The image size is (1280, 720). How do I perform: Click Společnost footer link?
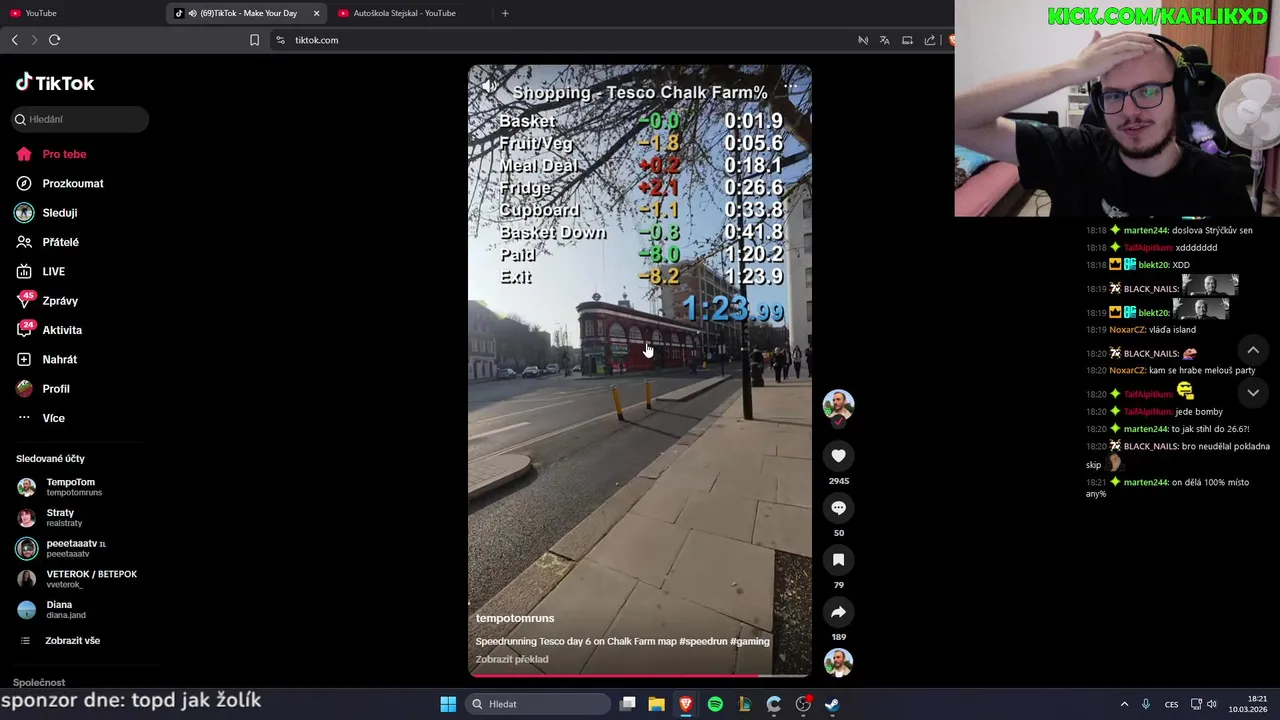[39, 683]
